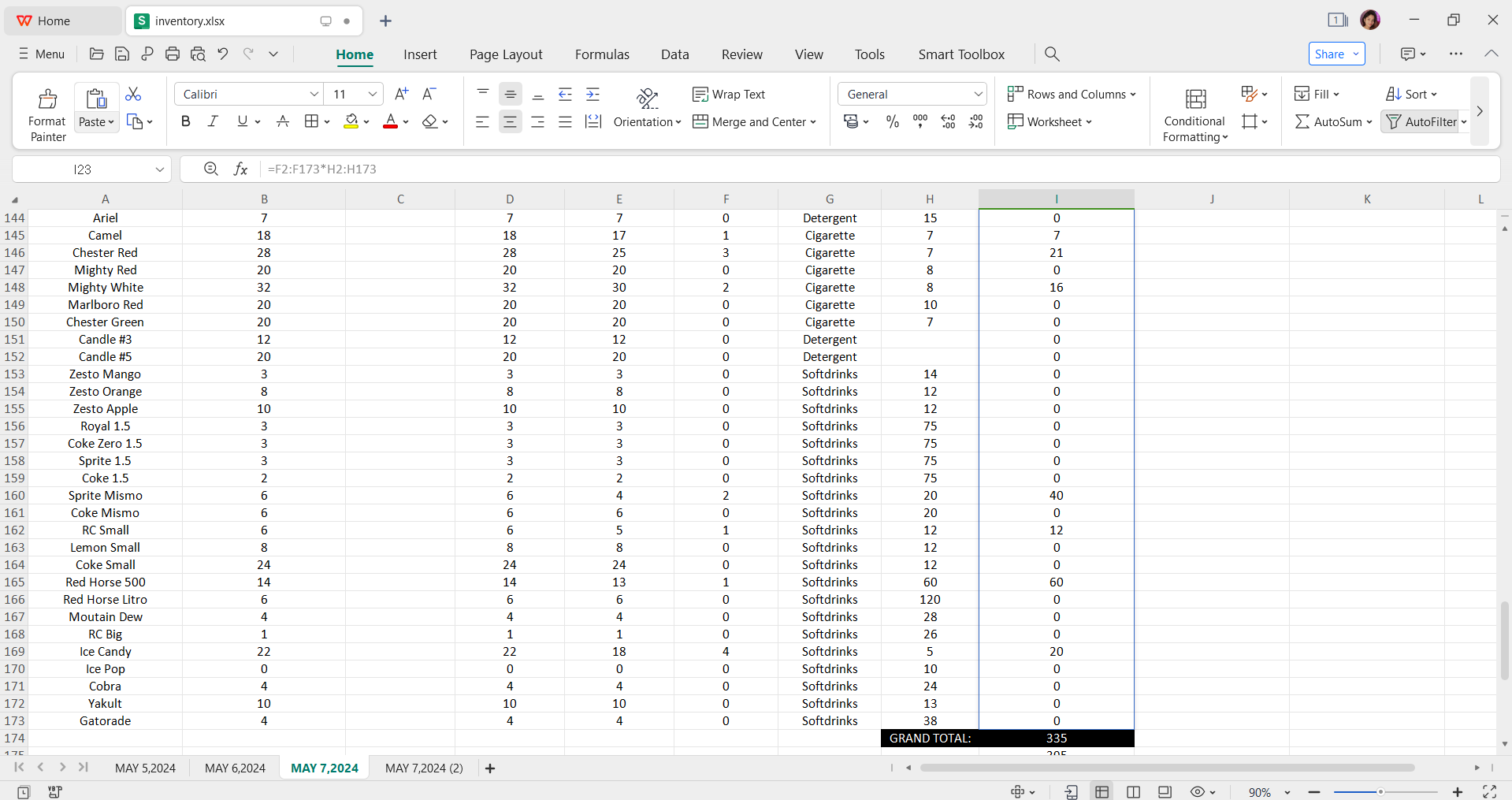1512x800 pixels.
Task: Switch to Normal view in status bar
Action: point(1102,791)
